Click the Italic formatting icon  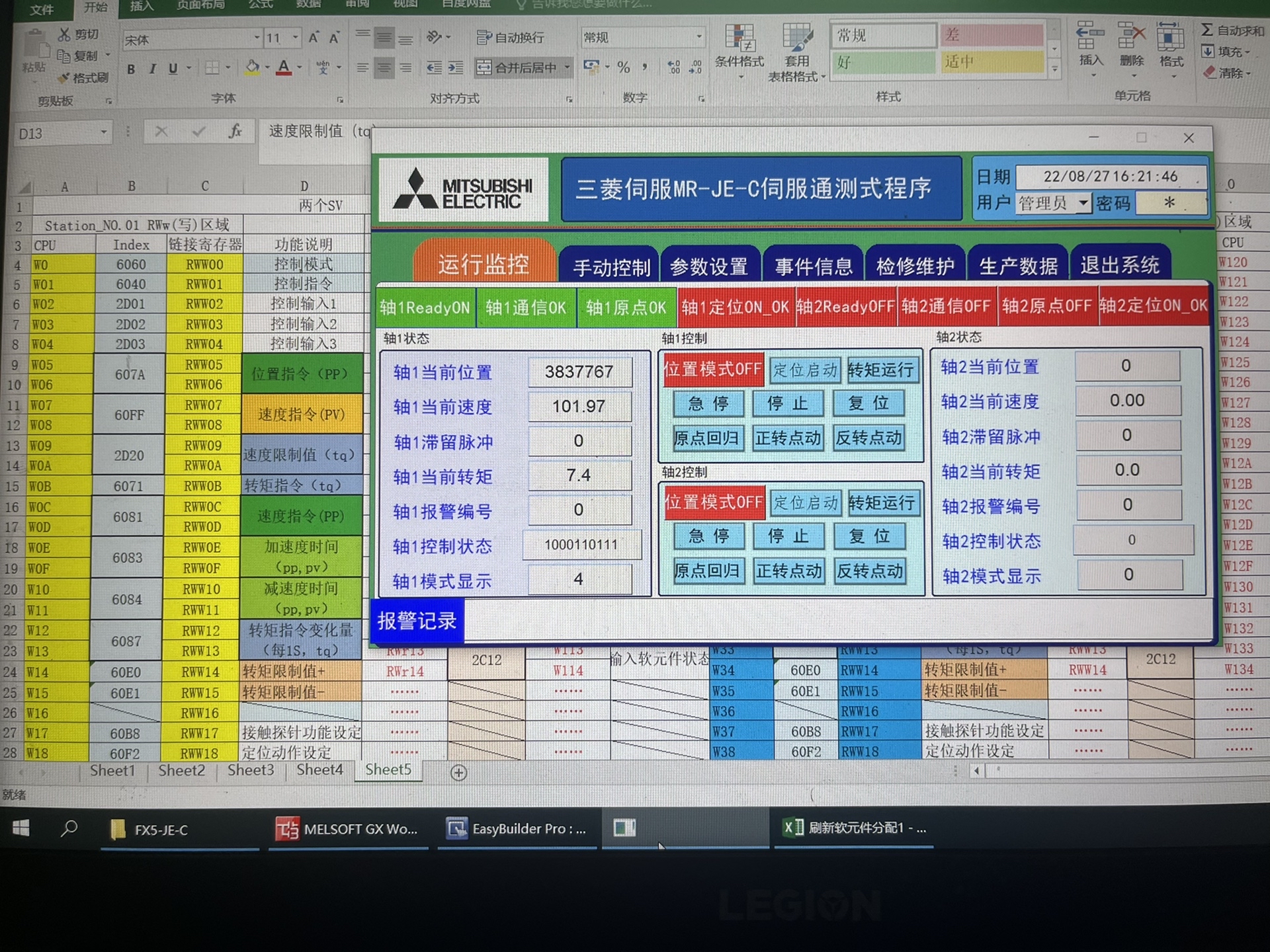152,69
